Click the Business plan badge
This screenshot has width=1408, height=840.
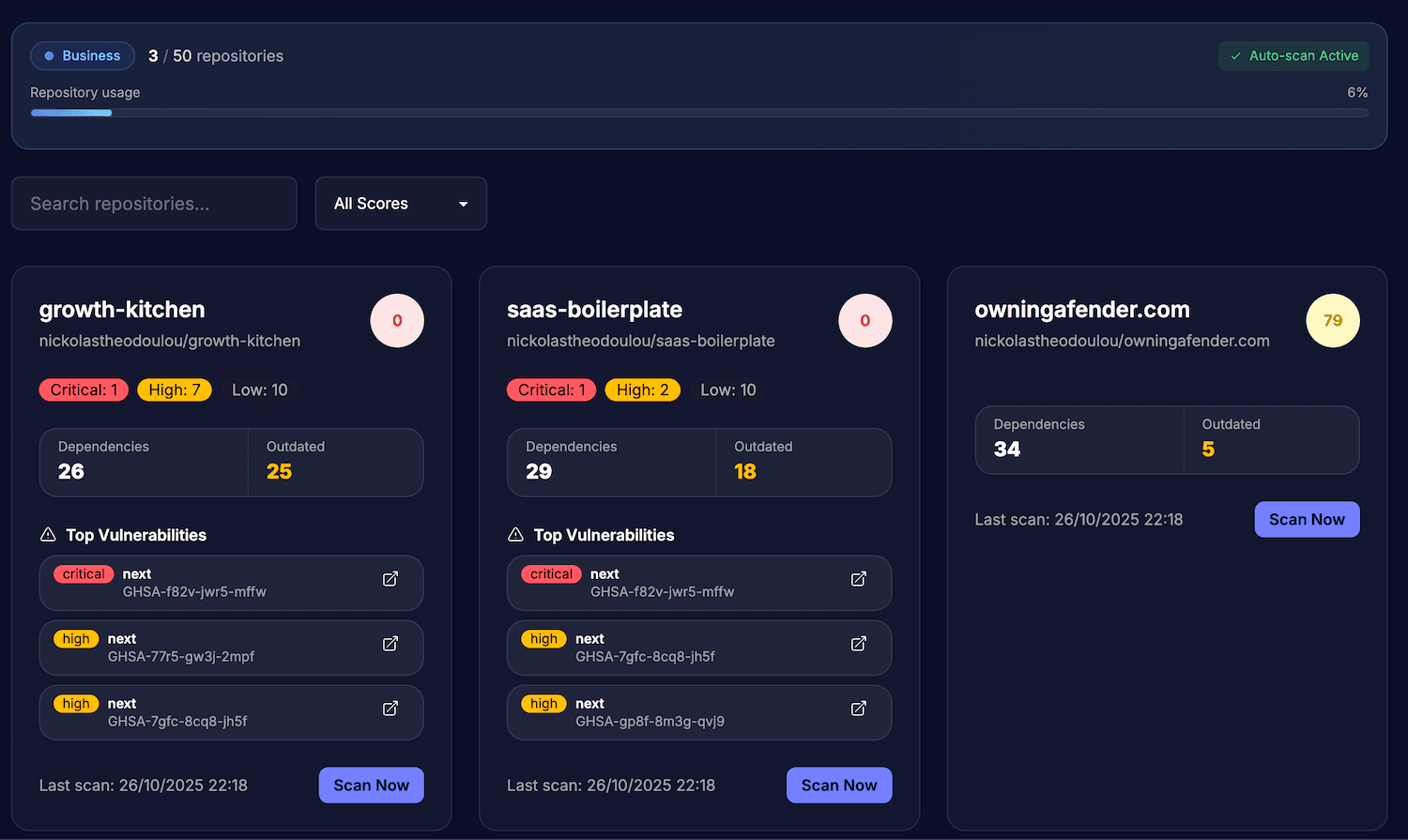pos(83,55)
